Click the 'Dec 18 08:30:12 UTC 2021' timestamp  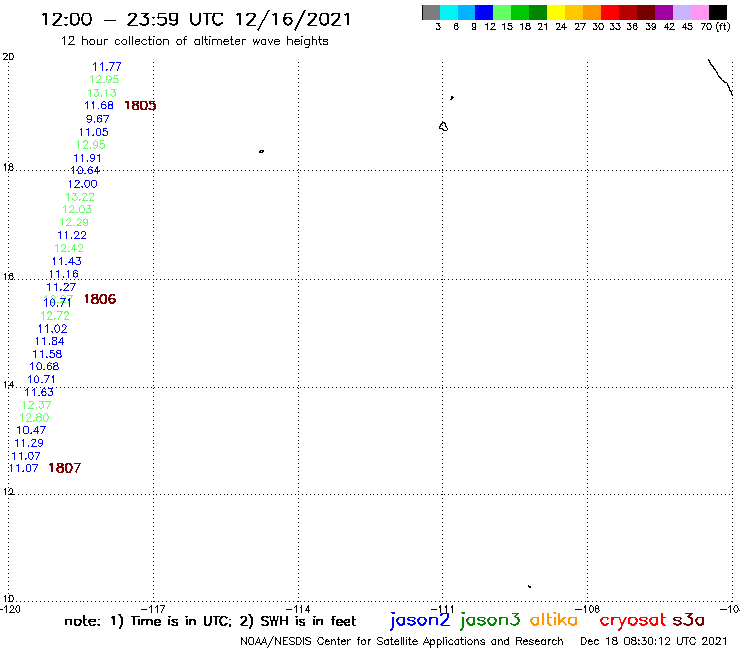pos(654,641)
